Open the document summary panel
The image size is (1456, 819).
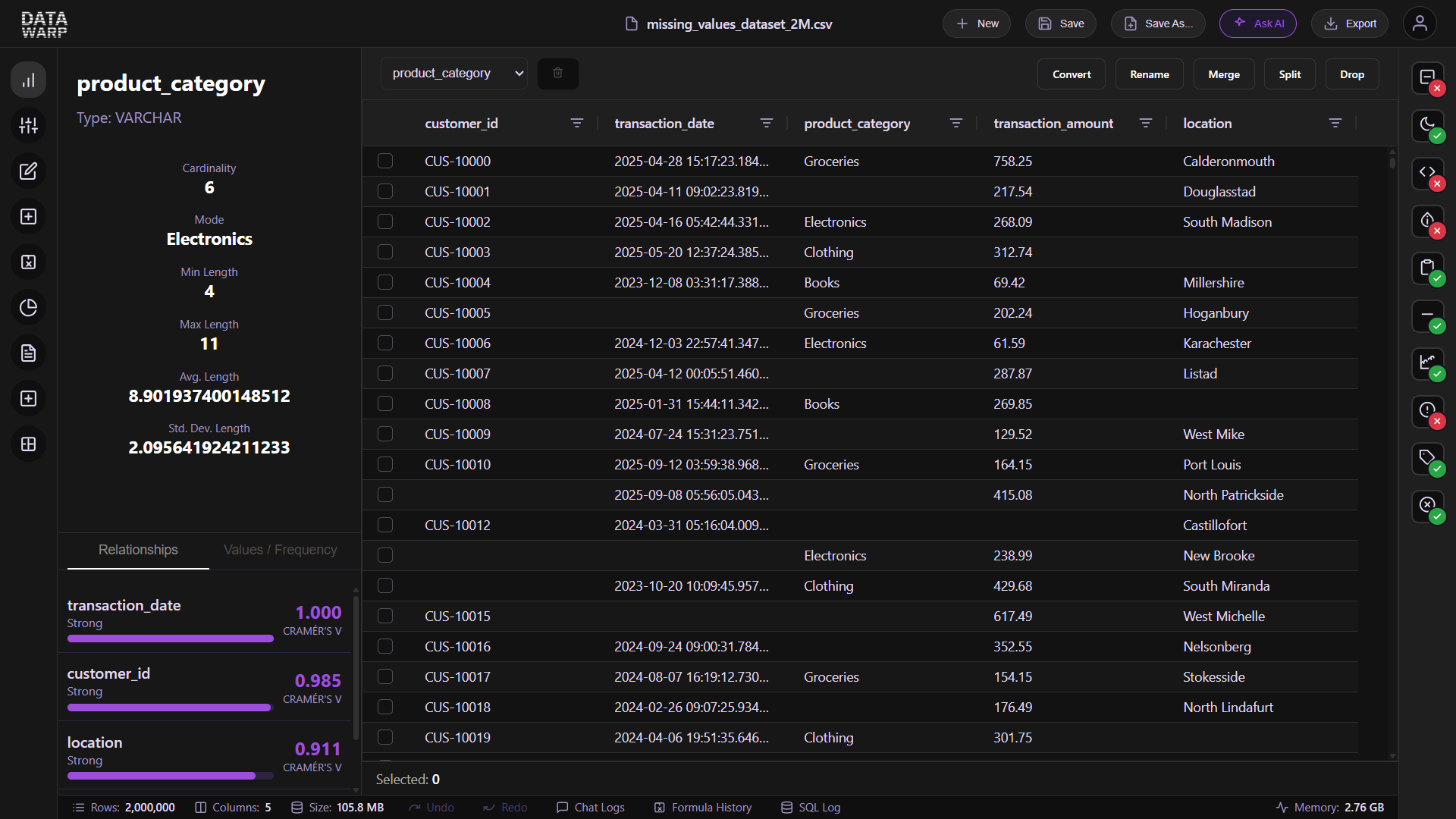tap(28, 353)
